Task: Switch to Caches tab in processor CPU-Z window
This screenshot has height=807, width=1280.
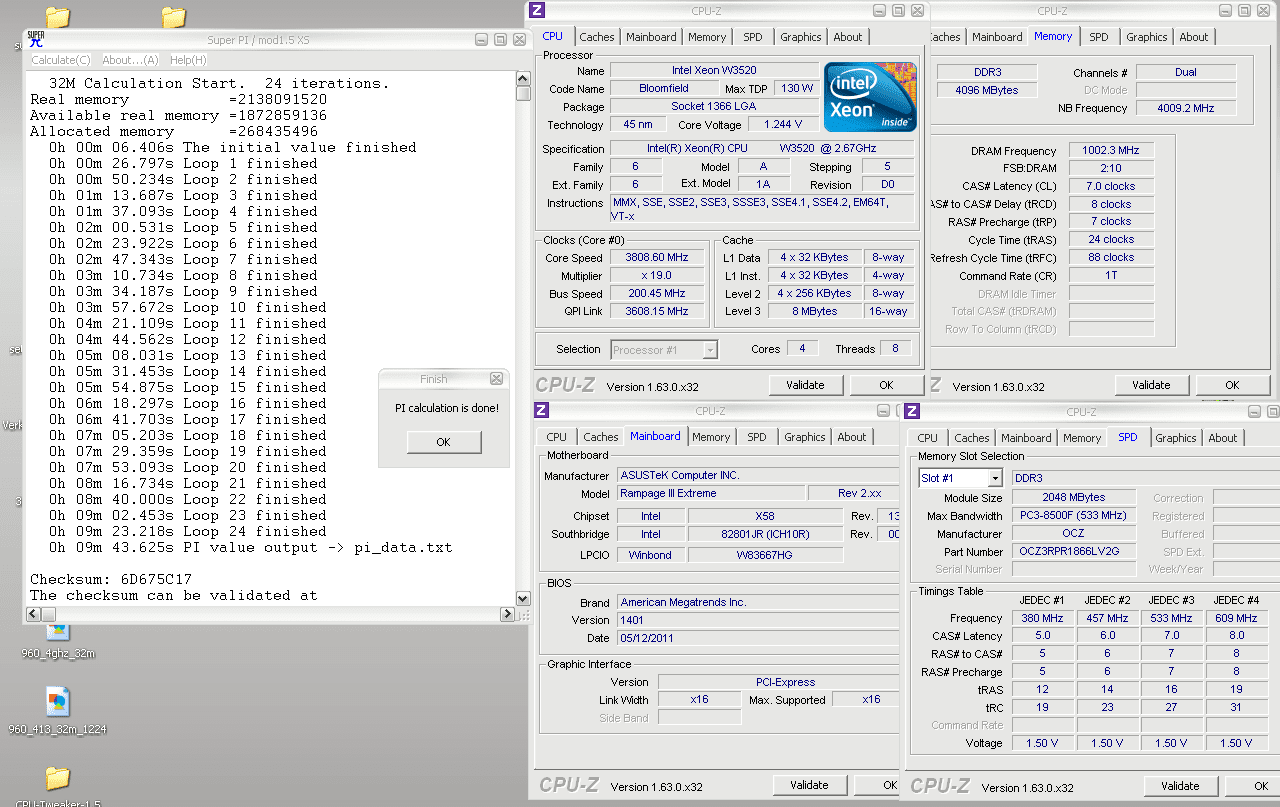Action: [x=597, y=37]
